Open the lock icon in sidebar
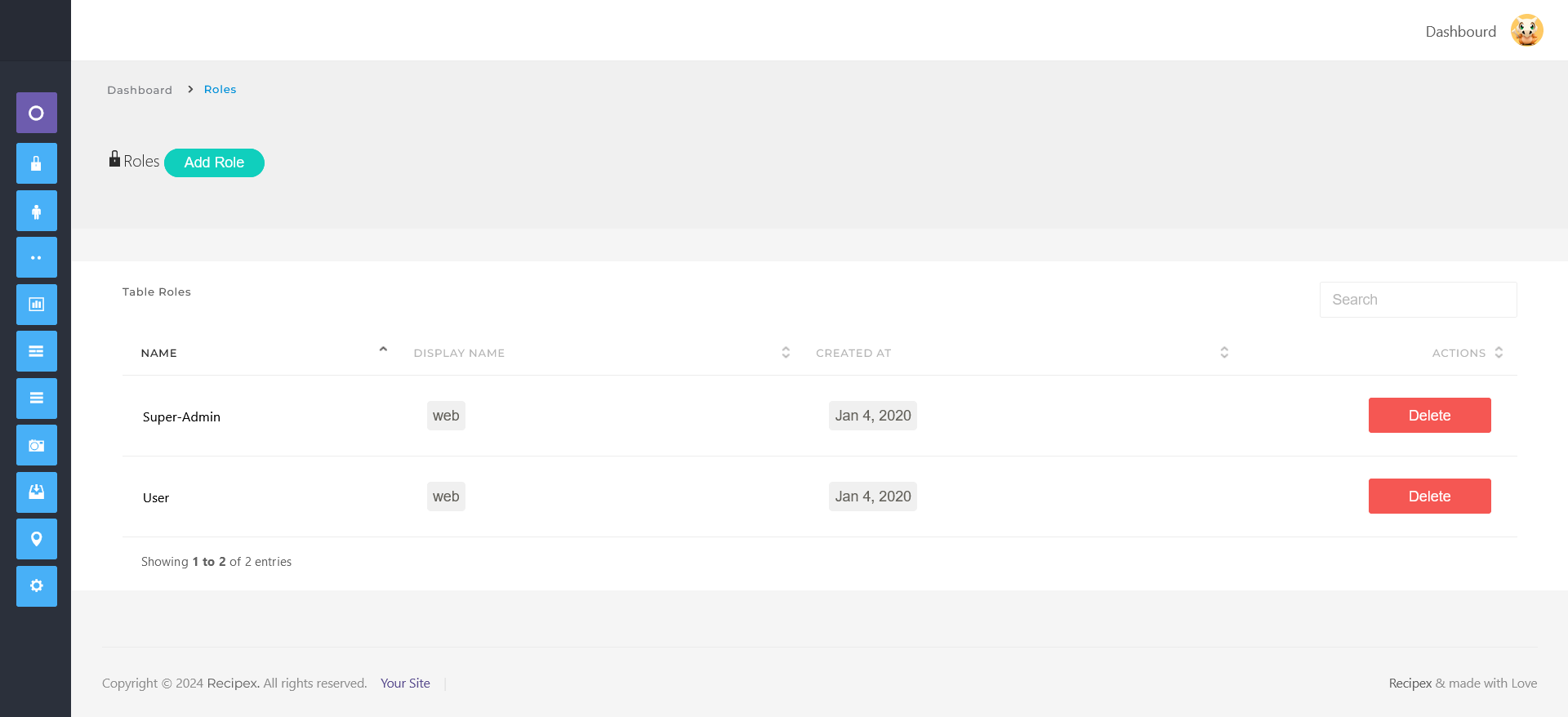 (37, 163)
